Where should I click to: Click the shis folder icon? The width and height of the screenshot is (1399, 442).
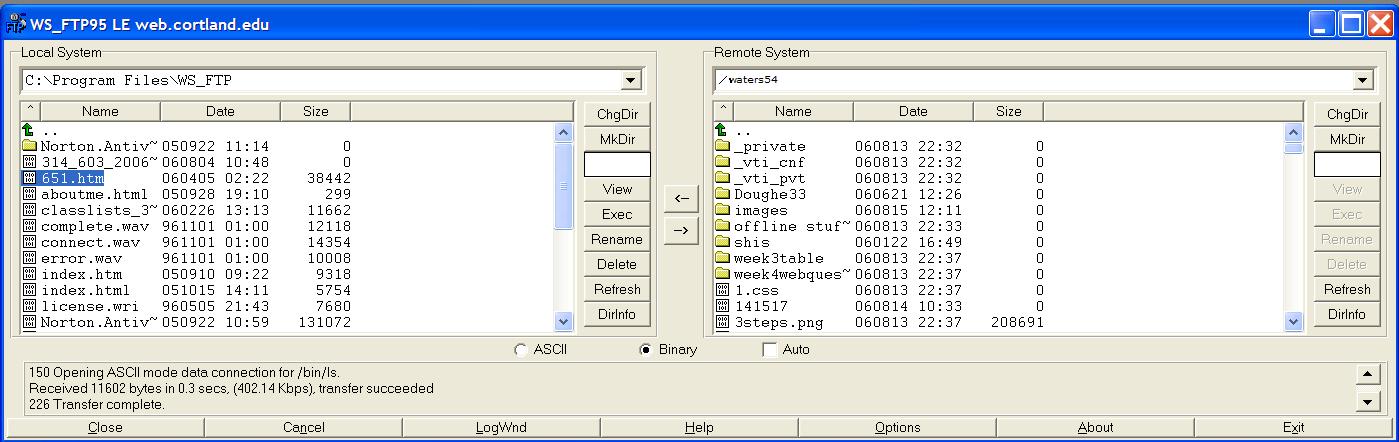point(722,242)
